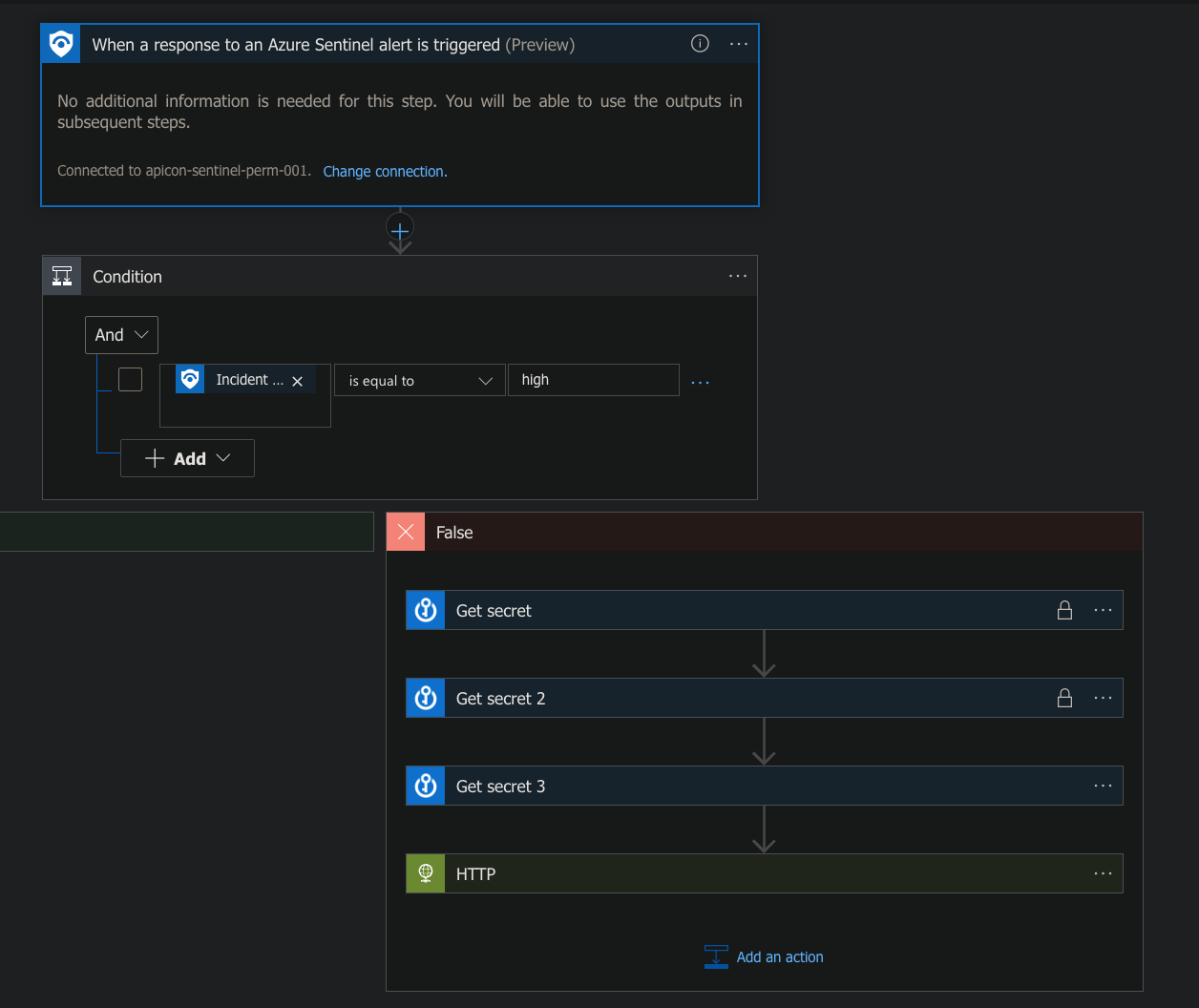The height and width of the screenshot is (1008, 1199).
Task: Collapse the False branch header
Action: 764,532
